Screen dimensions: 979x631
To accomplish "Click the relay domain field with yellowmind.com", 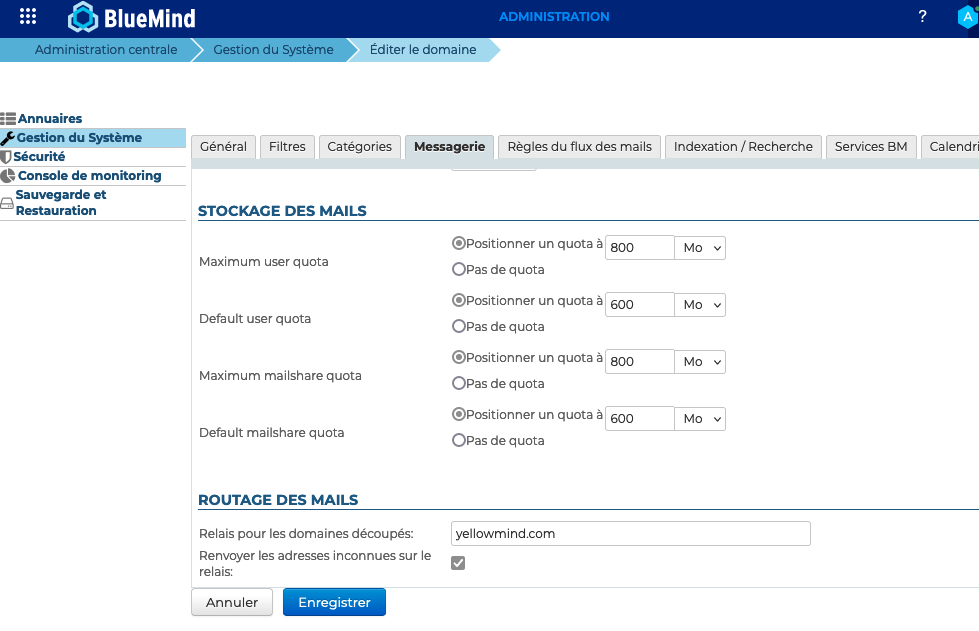I will pyautogui.click(x=630, y=534).
